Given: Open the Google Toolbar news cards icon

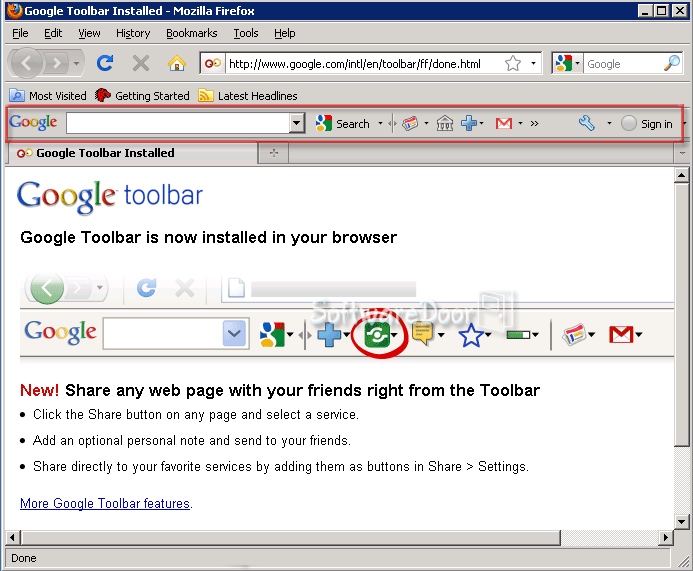Looking at the screenshot, I should tap(410, 123).
